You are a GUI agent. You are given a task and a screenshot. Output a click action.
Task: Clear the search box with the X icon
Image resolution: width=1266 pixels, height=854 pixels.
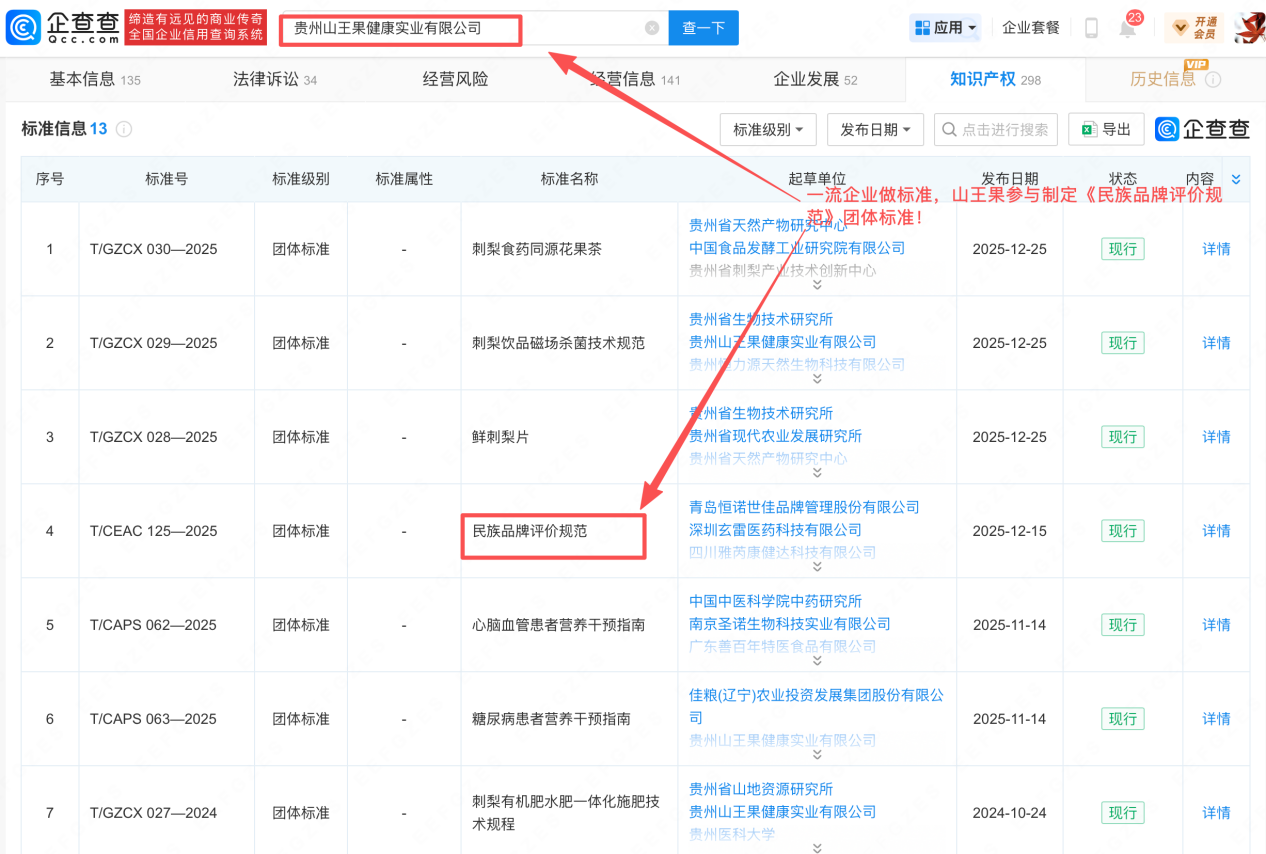(652, 28)
